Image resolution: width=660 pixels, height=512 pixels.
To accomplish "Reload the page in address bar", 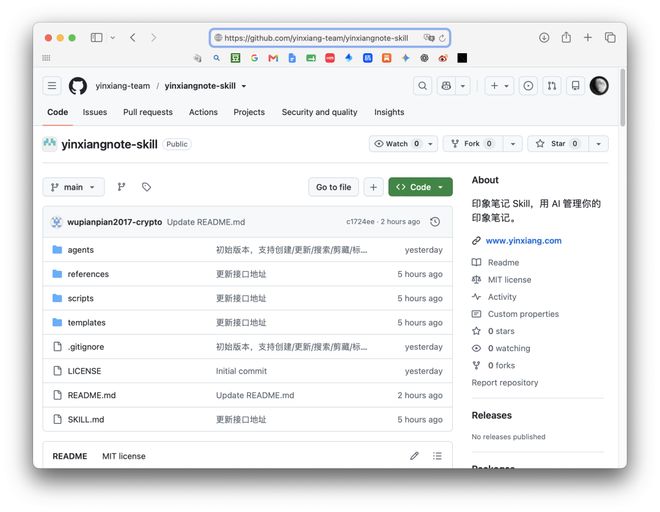I will coord(442,38).
